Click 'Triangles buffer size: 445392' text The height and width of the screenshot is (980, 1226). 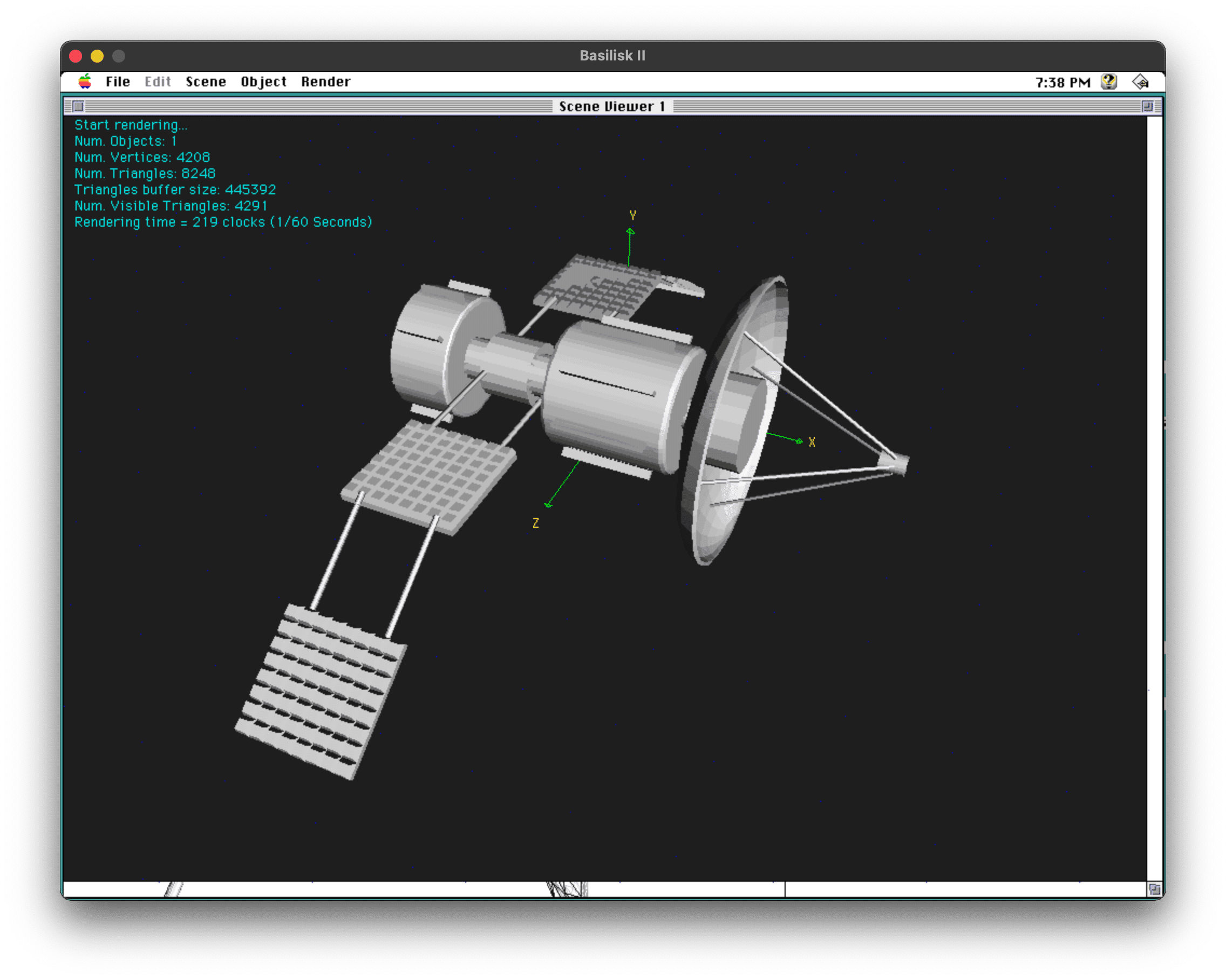point(175,189)
